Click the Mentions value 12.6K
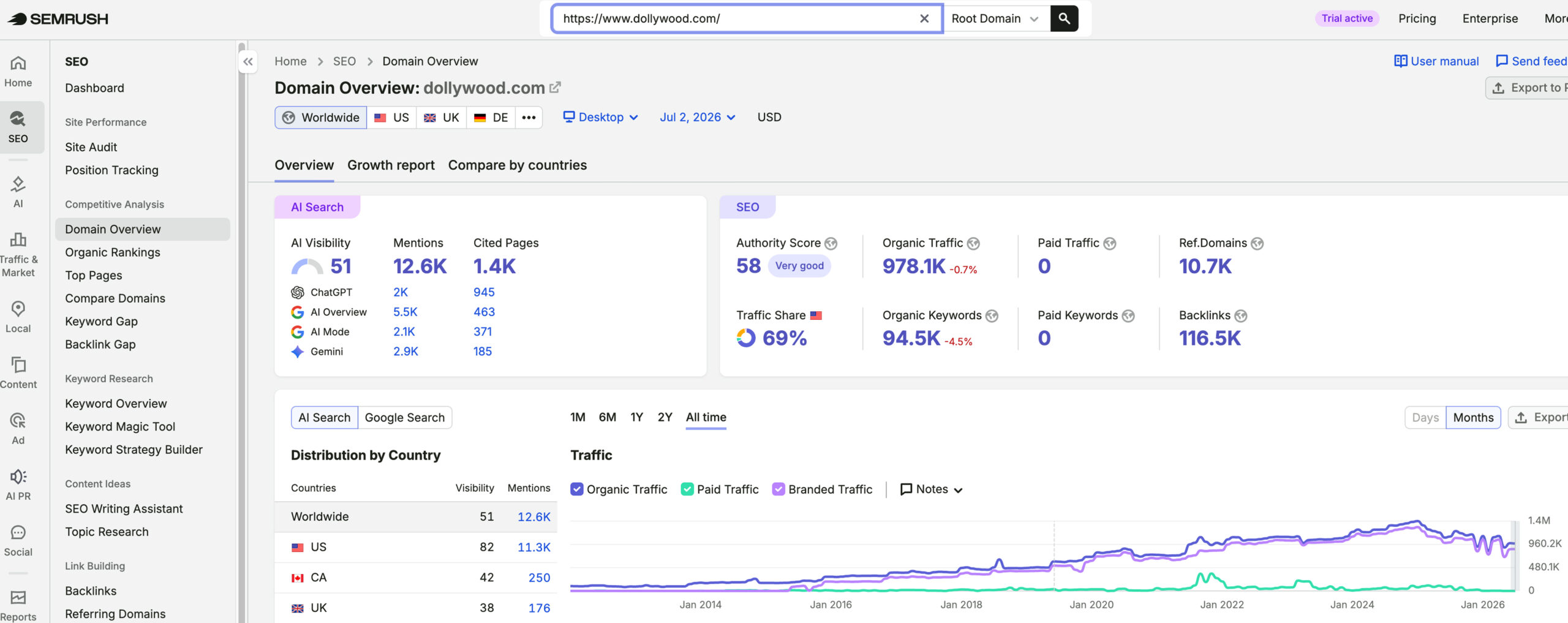1568x623 pixels. point(420,266)
